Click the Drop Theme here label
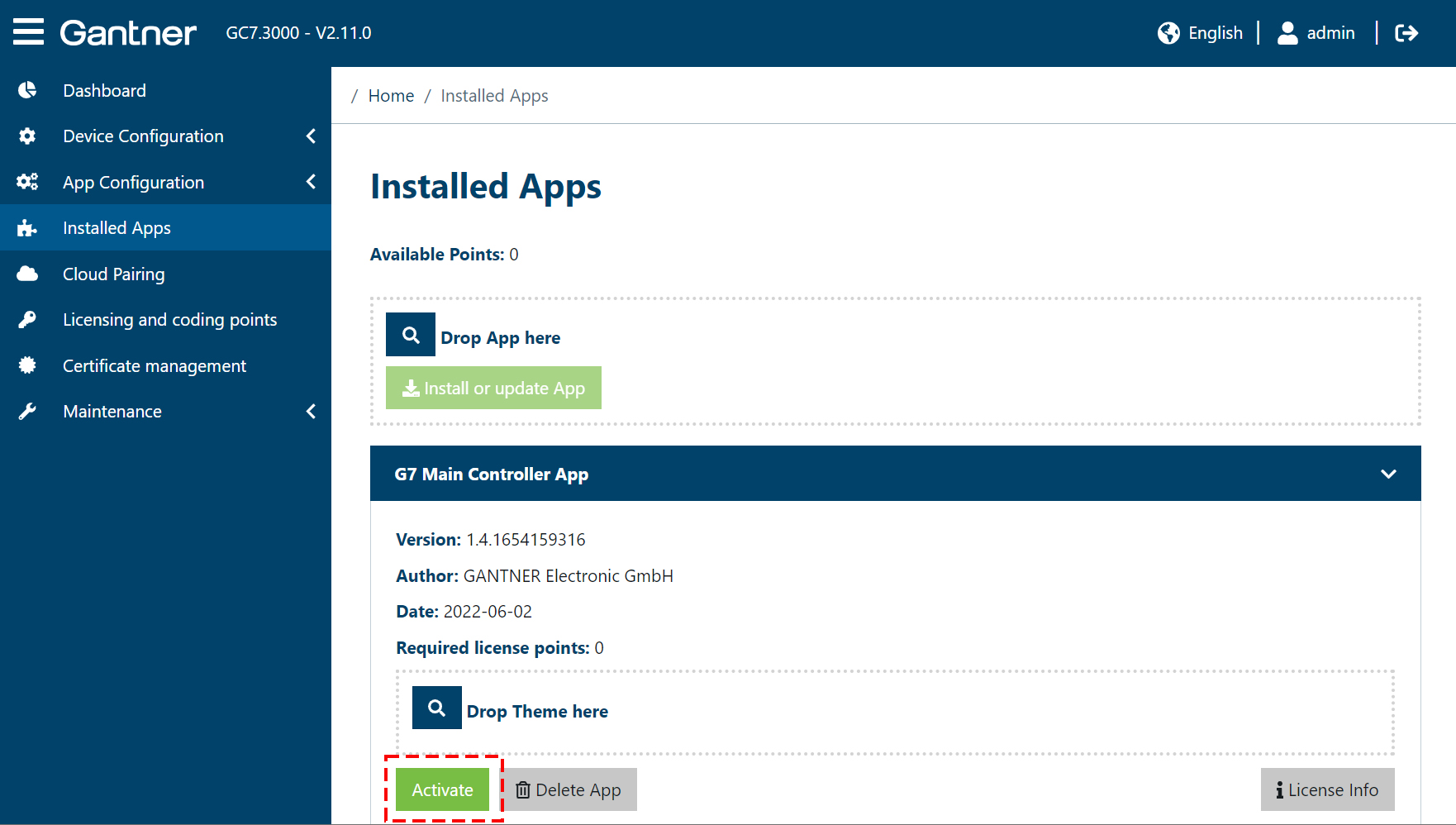 pyautogui.click(x=537, y=712)
